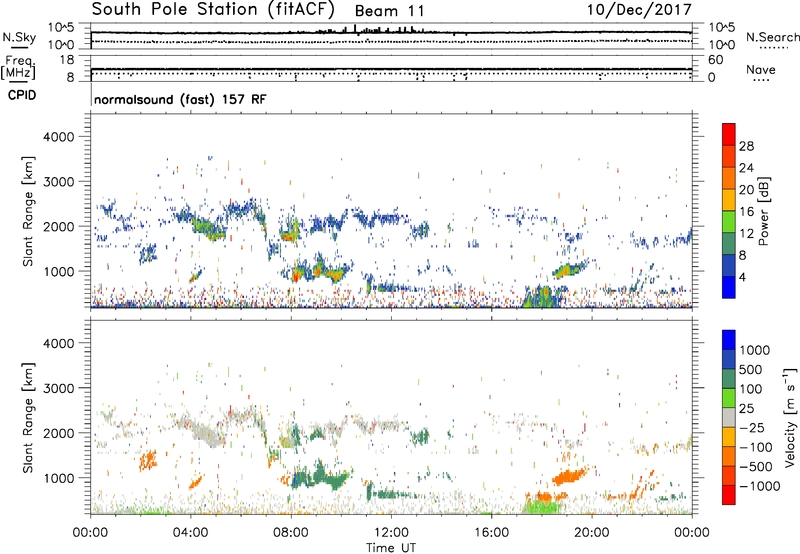Viewport: 800px width, 554px height.
Task: Click the strong echo near 18:00 in power panel
Action: (x=543, y=297)
